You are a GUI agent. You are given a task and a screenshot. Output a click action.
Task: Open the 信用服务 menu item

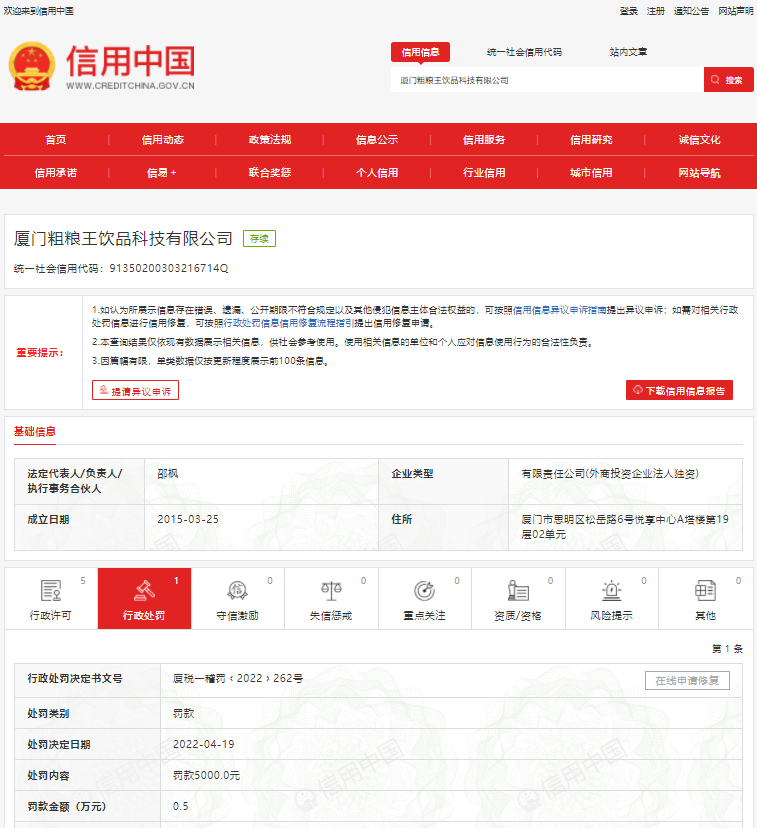point(484,140)
